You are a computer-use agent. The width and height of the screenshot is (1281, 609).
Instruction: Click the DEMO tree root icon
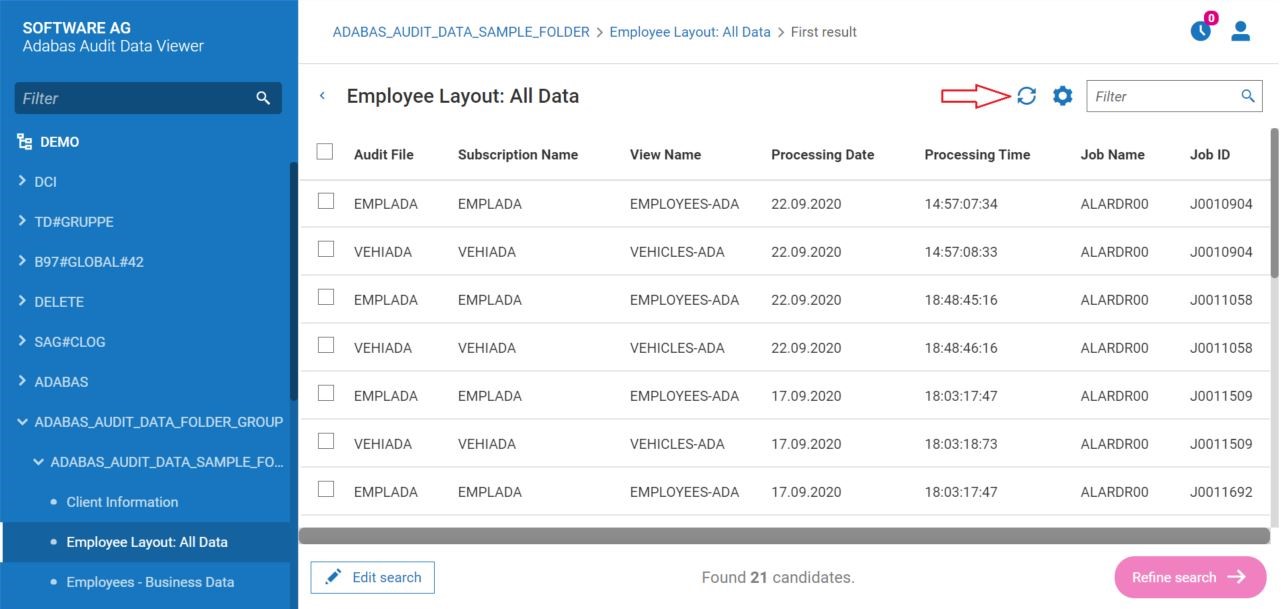point(26,142)
